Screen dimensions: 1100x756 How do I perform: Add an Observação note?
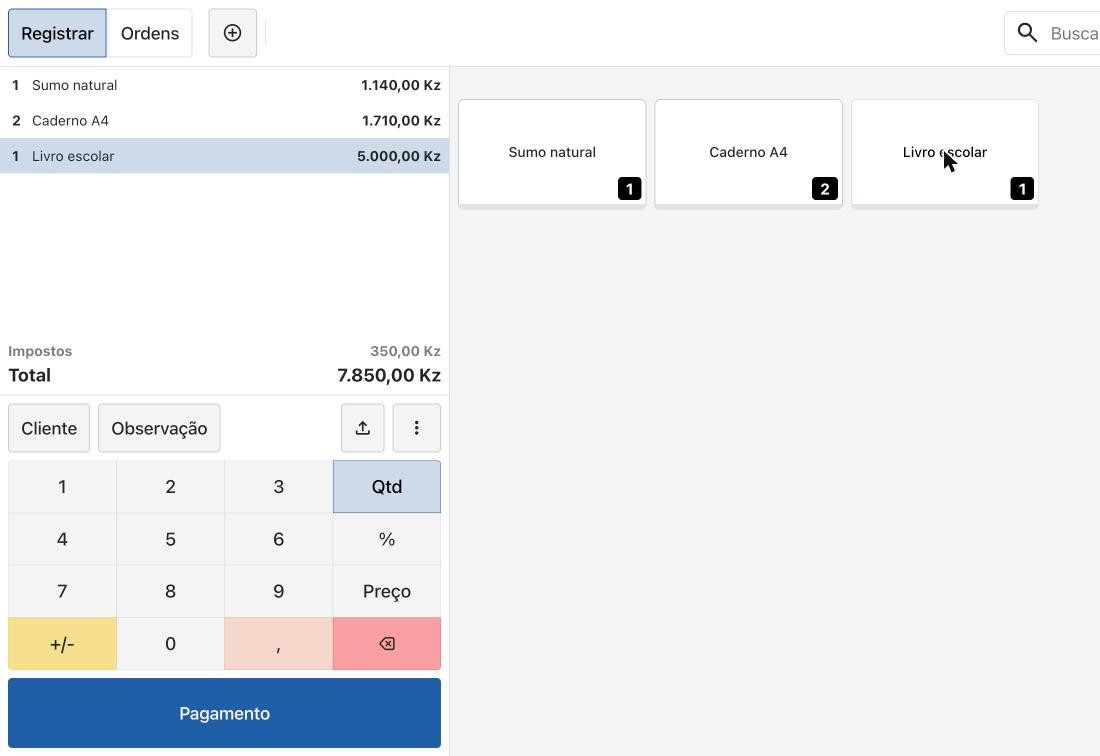click(159, 428)
